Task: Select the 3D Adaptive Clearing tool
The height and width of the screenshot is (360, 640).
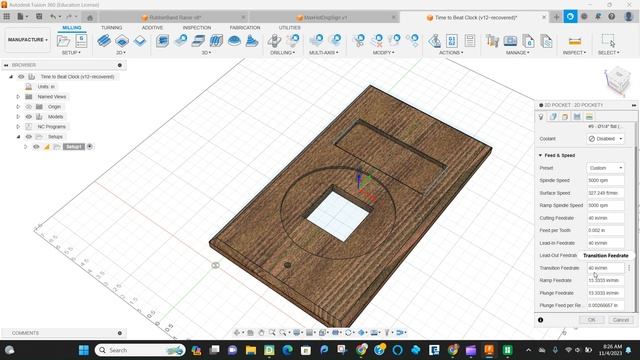Action: pos(162,41)
